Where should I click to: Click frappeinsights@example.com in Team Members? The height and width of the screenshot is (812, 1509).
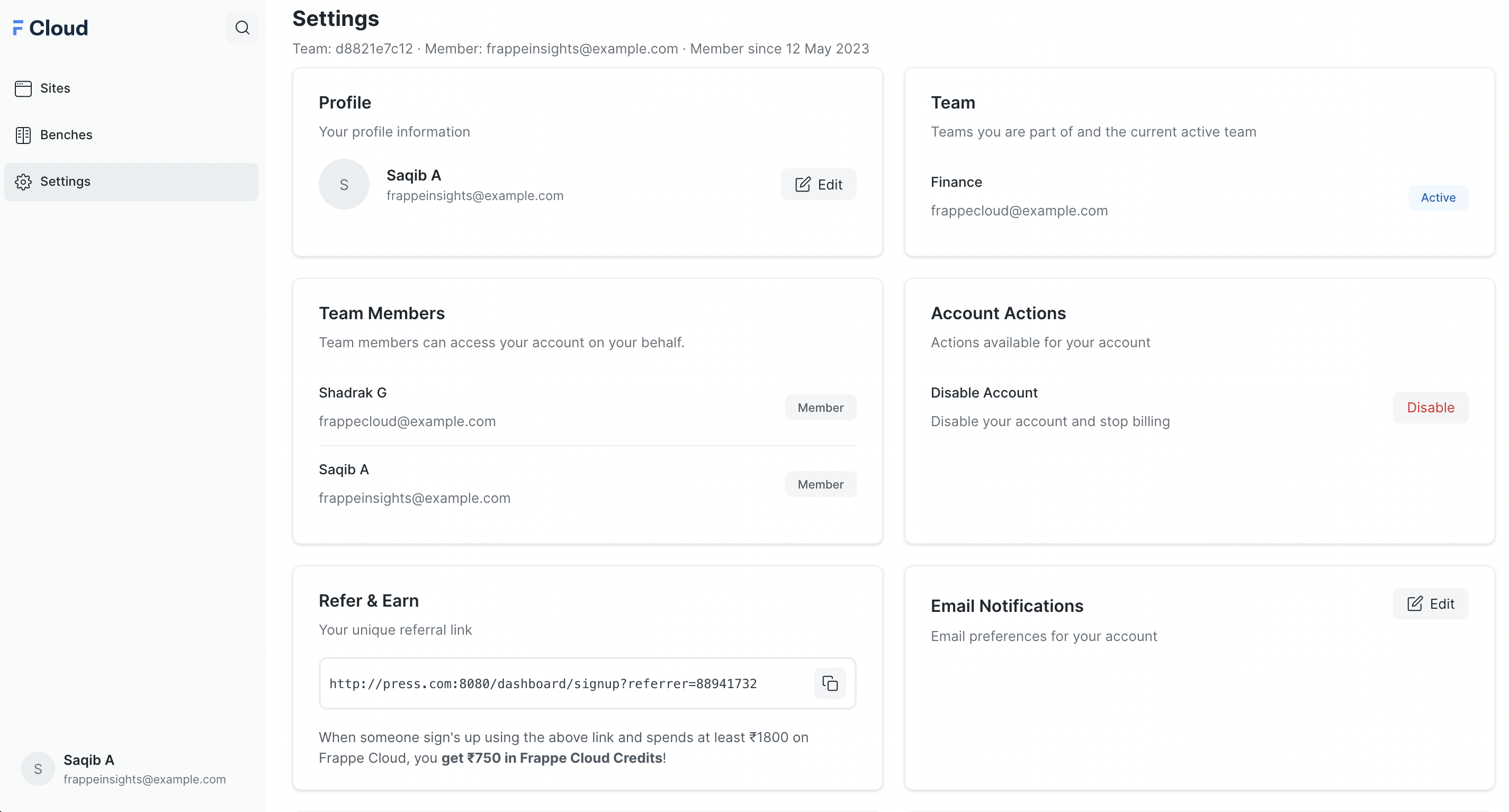[x=414, y=498]
